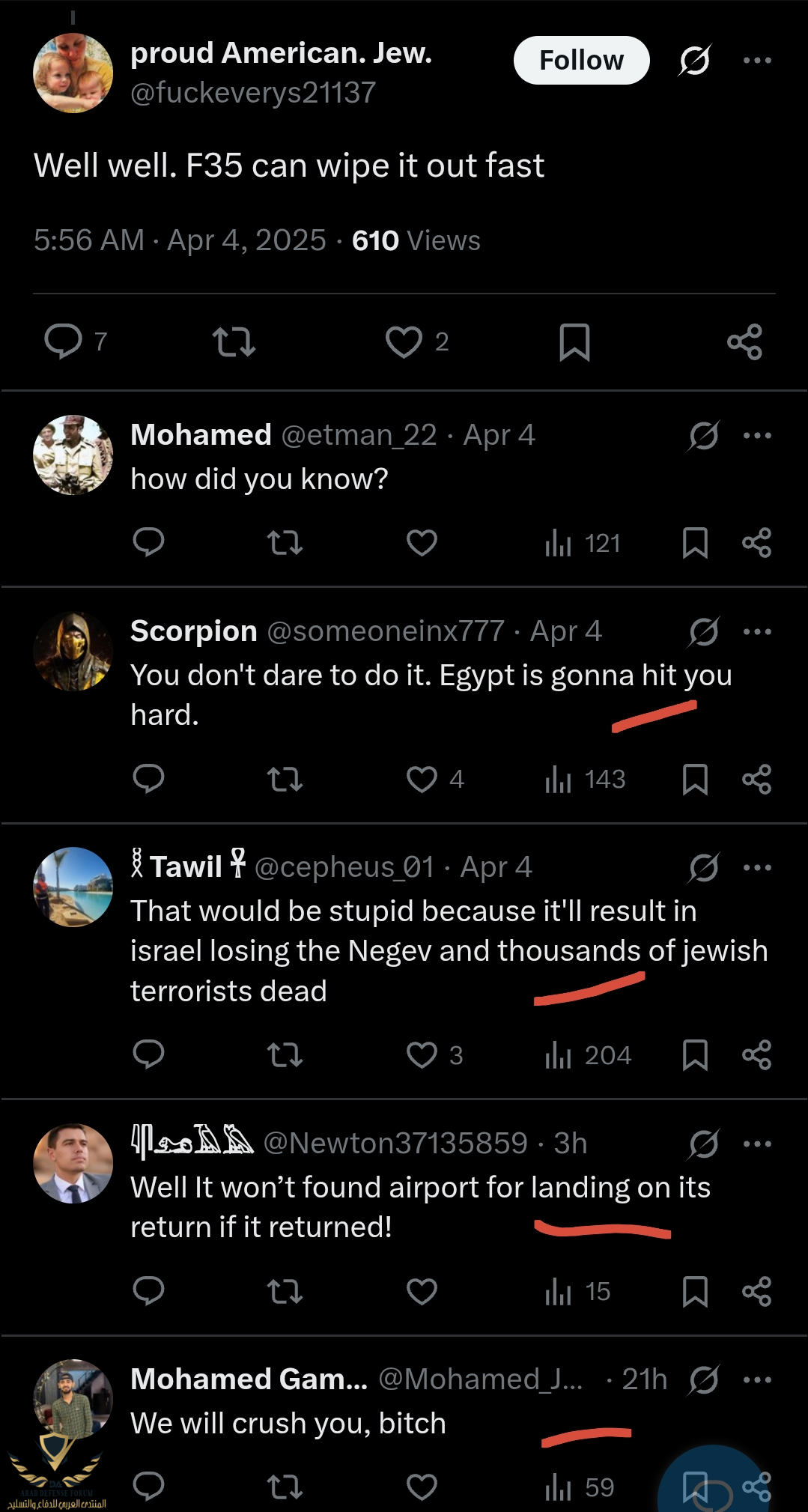Viewport: 808px width, 1512px height.
Task: Open @etman_22 profile handle link
Action: coord(359,435)
